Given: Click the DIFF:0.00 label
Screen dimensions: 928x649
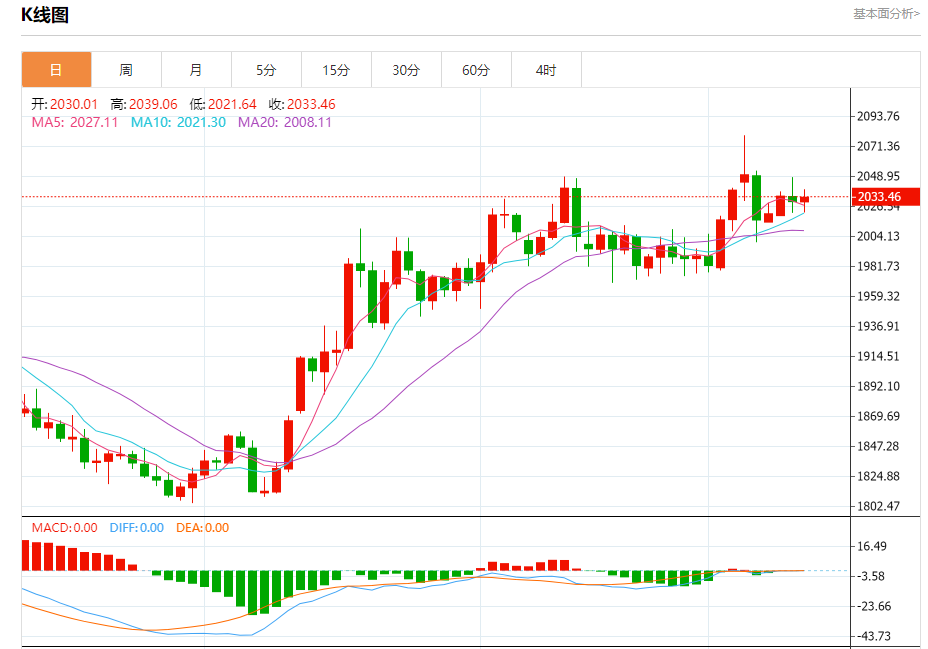Looking at the screenshot, I should (137, 528).
